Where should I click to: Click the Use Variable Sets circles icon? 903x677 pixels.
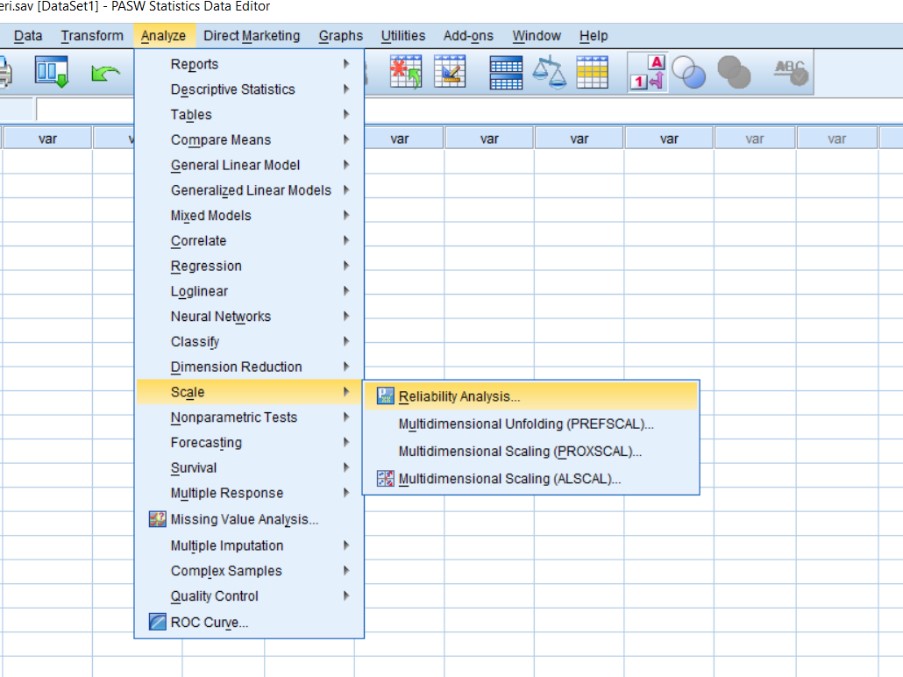tap(689, 73)
